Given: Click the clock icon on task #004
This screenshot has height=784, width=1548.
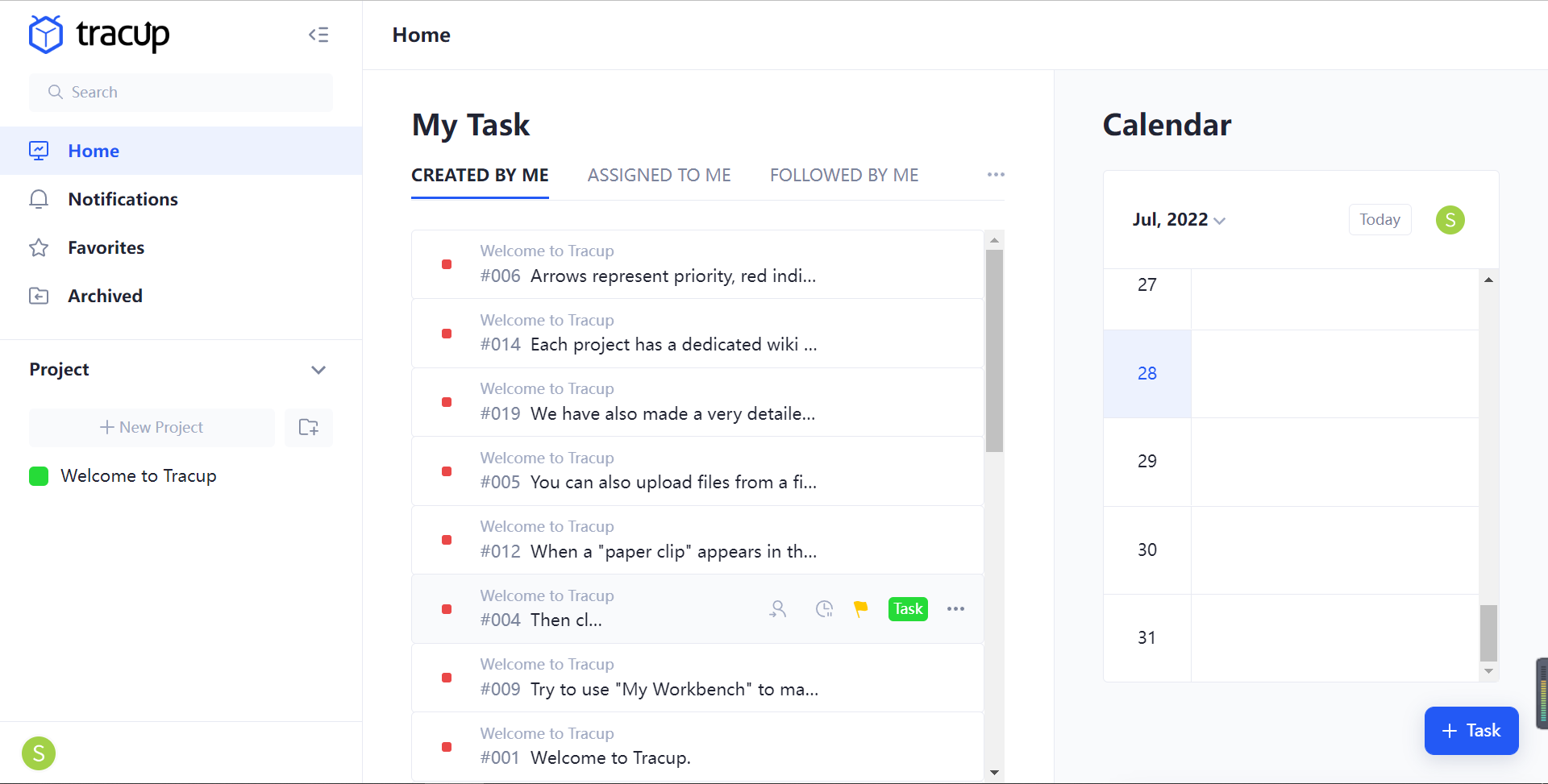Looking at the screenshot, I should click(x=824, y=609).
